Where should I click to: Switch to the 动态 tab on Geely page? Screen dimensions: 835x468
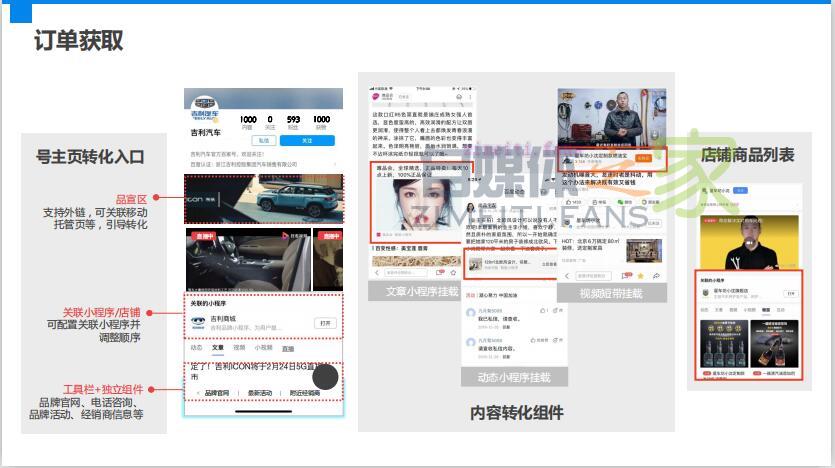(197, 348)
